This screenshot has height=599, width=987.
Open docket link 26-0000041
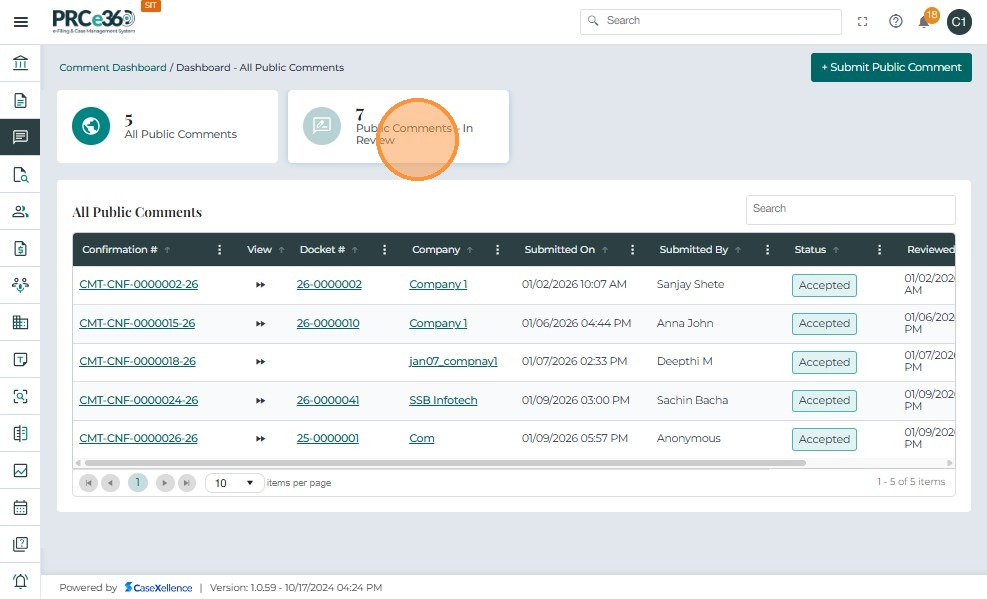click(x=328, y=400)
